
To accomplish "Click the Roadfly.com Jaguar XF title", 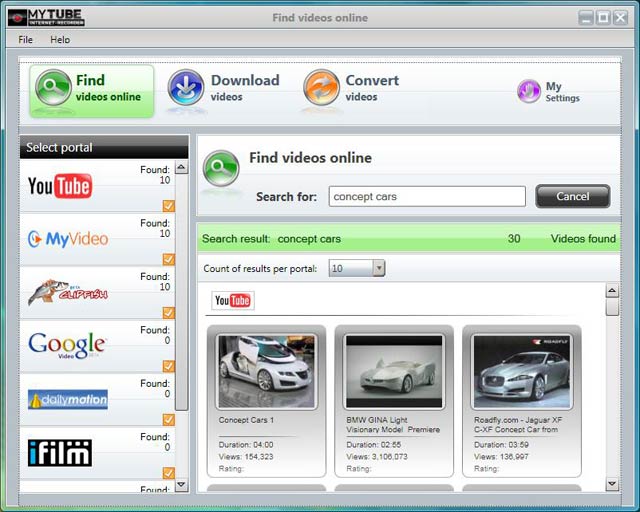I will (518, 425).
